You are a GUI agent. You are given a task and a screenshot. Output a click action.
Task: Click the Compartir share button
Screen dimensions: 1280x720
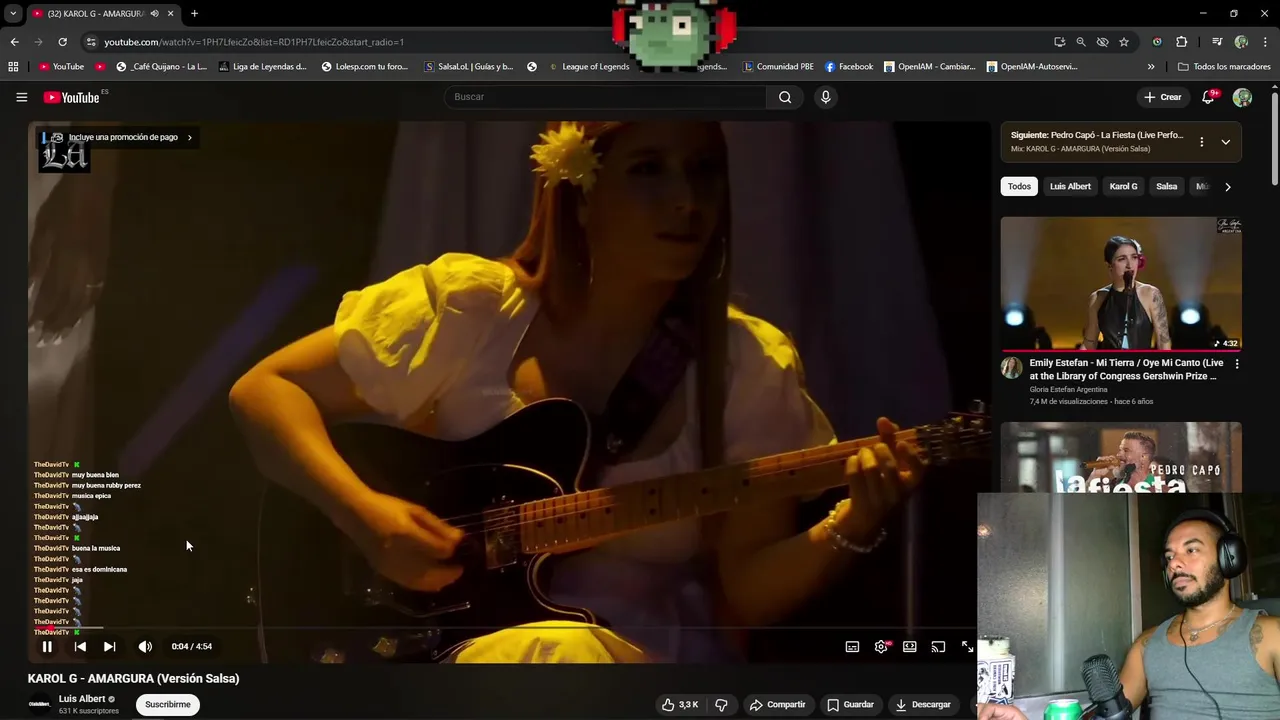coord(777,704)
